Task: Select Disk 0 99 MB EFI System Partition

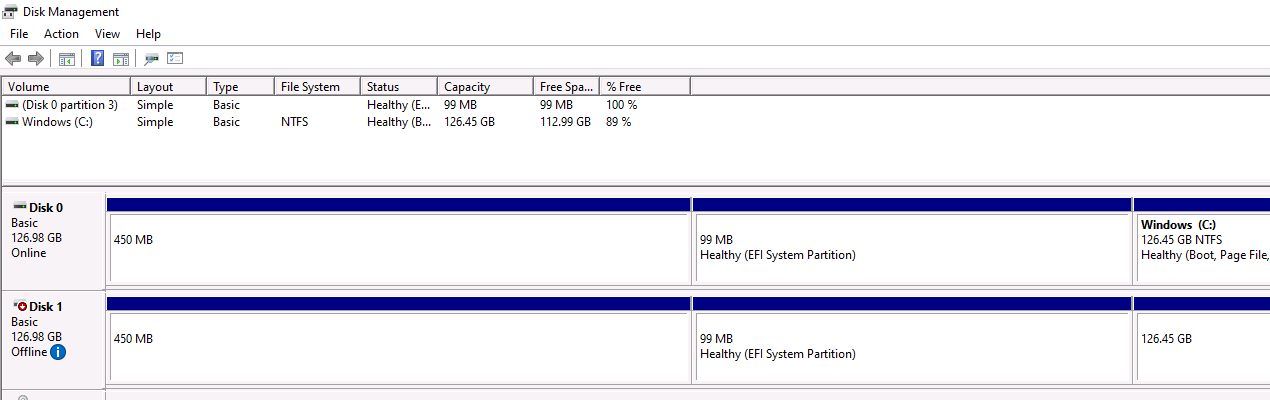Action: pyautogui.click(x=910, y=247)
